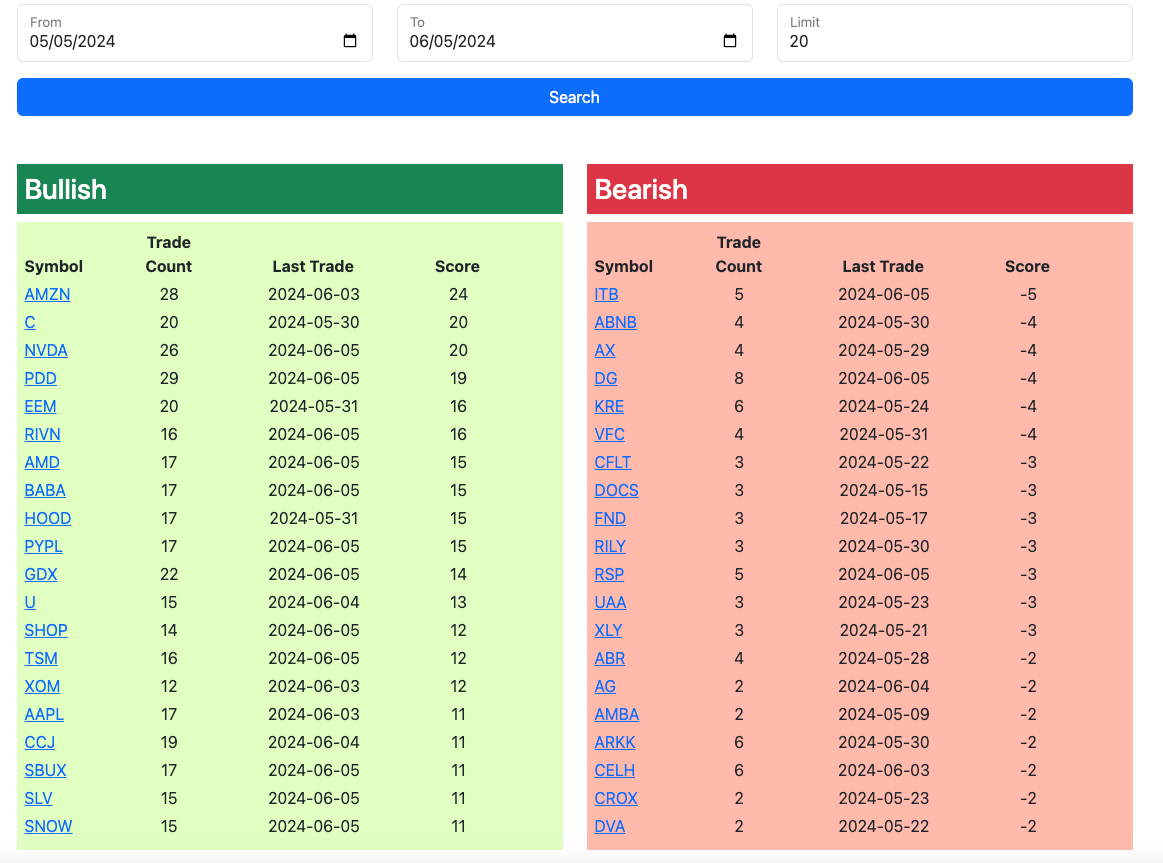Viewport: 1163px width, 863px height.
Task: Click the Limit input field
Action: tap(955, 33)
